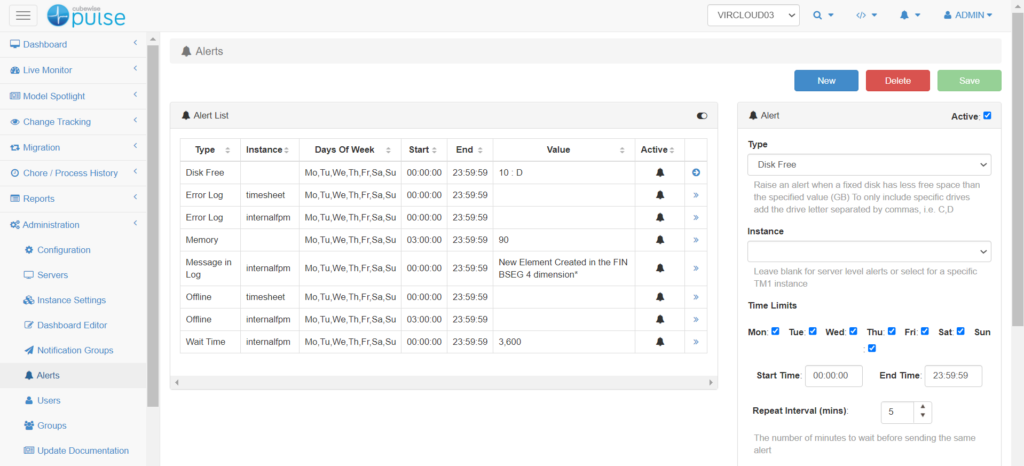
Task: Uncheck the Active checkbox
Action: click(987, 116)
